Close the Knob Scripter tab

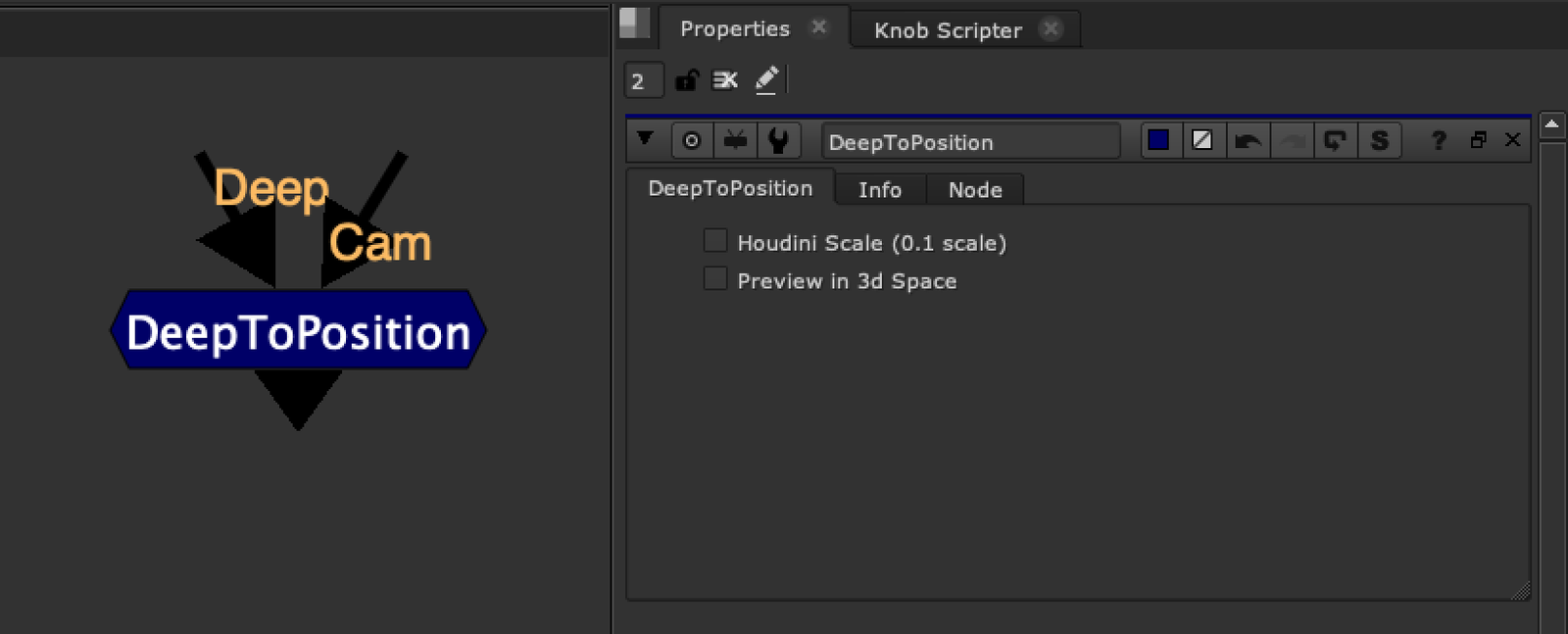pos(1051,28)
